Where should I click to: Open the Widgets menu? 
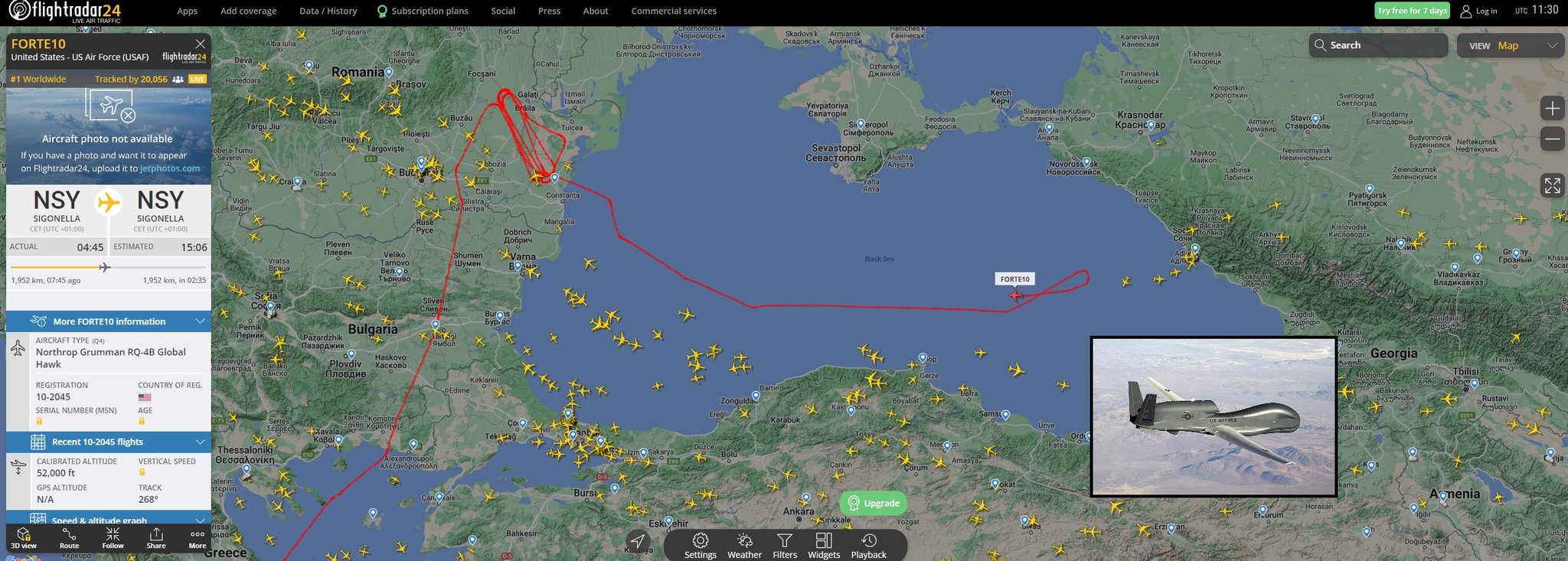tap(824, 546)
